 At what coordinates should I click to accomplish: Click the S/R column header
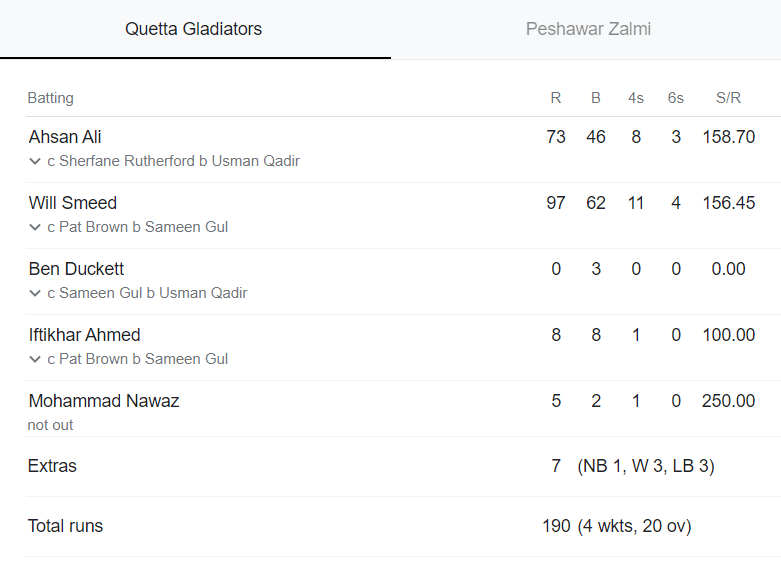[728, 98]
